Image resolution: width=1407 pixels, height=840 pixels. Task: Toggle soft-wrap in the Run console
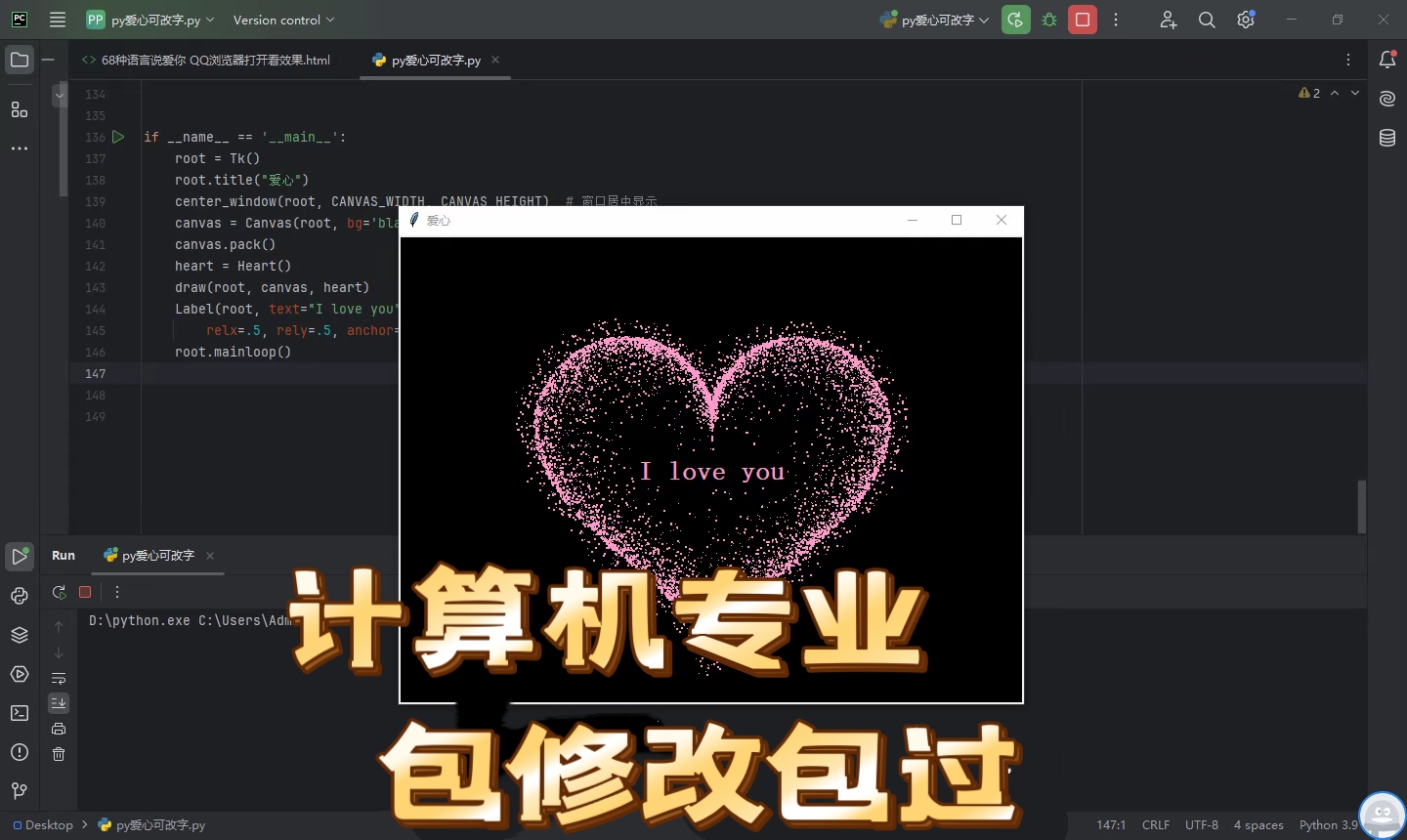coord(59,678)
